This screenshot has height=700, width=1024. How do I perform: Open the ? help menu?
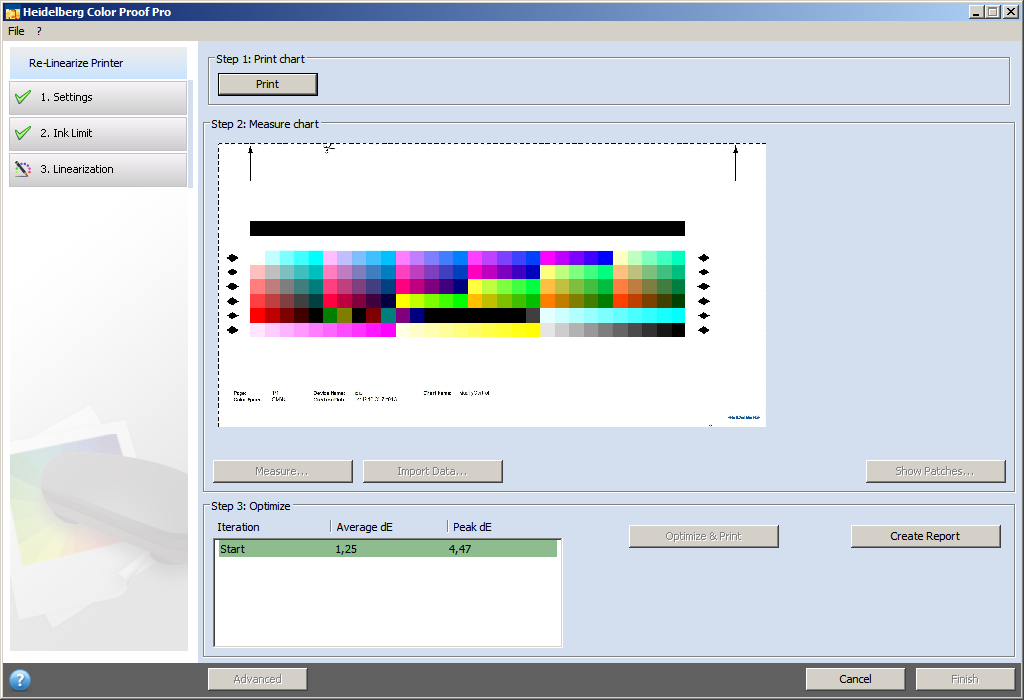click(39, 31)
